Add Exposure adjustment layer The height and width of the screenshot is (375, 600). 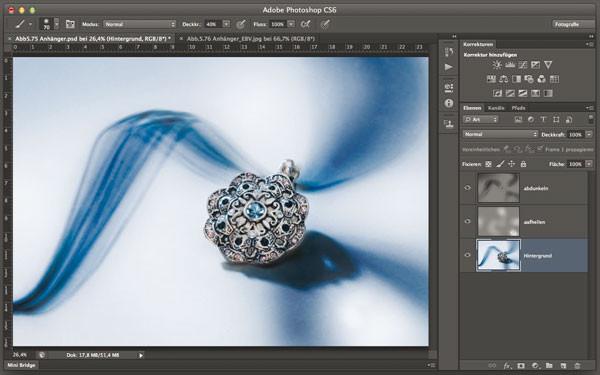tap(535, 65)
